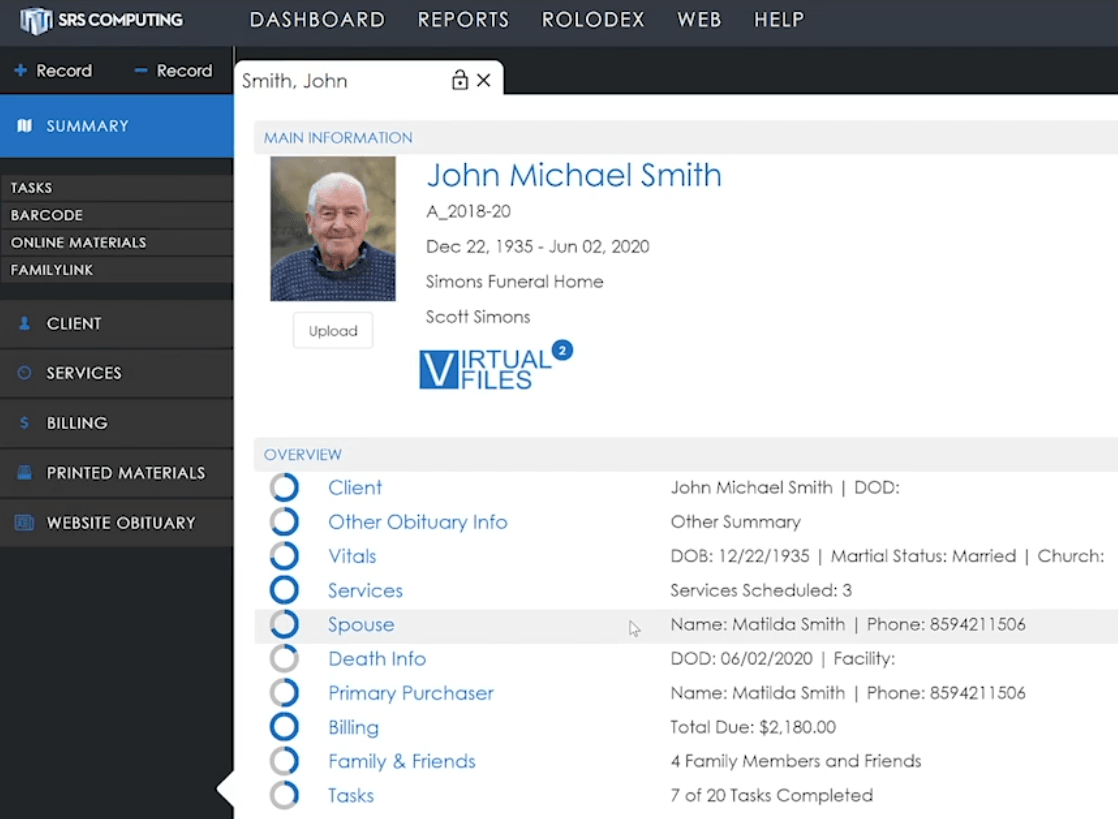Image resolution: width=1118 pixels, height=819 pixels.
Task: Open the Reports menu
Action: [x=463, y=20]
